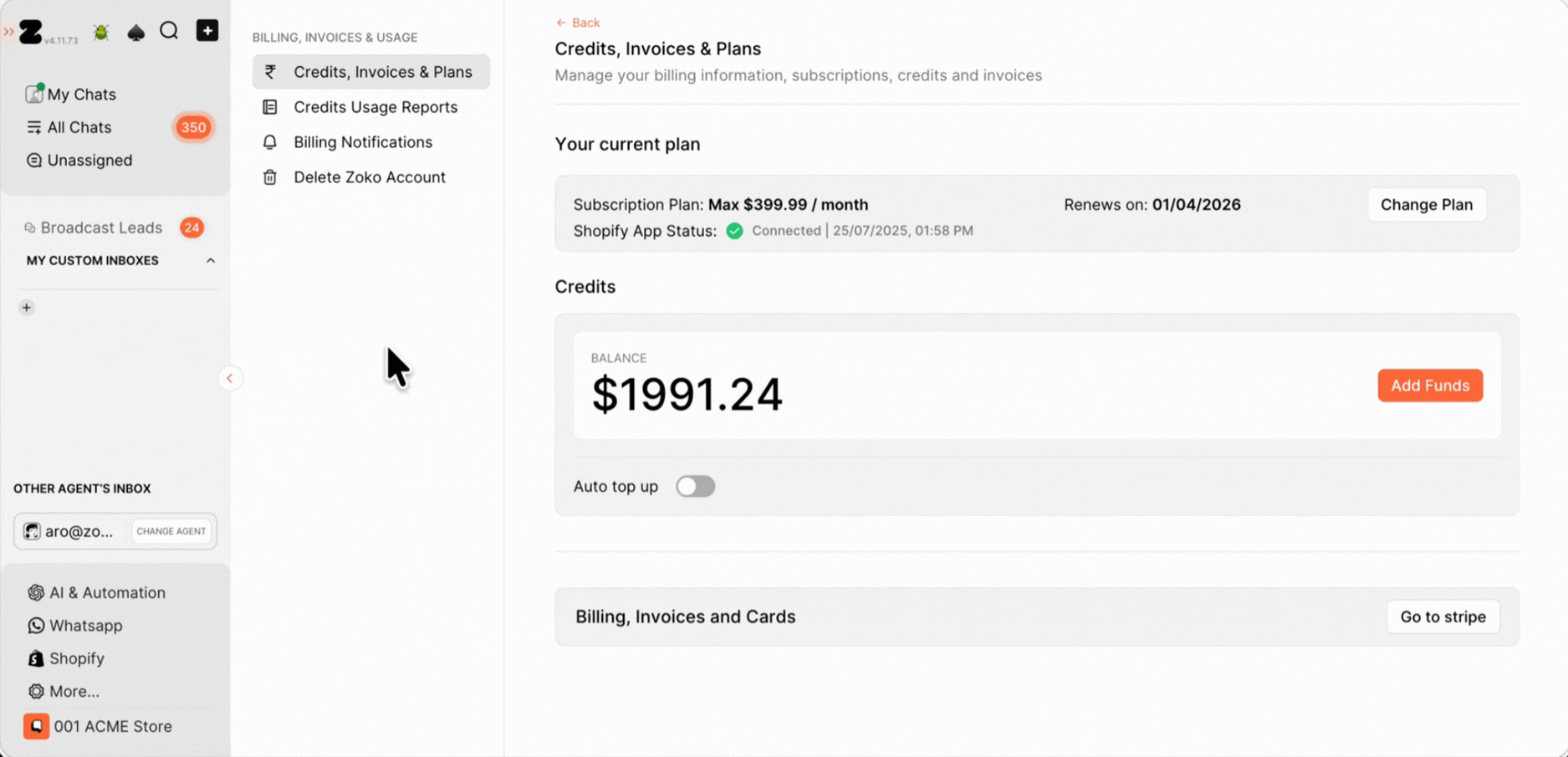Open search using magnifier icon
This screenshot has height=757, width=1568.
pyautogui.click(x=169, y=31)
